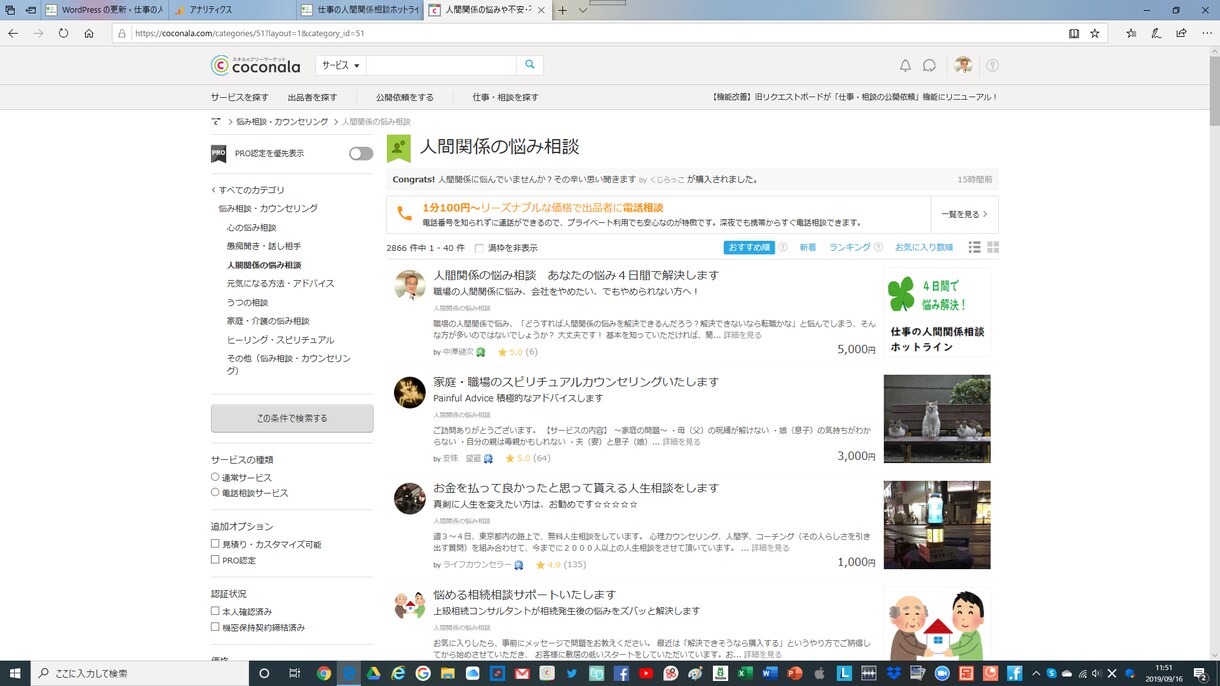Open 家庭・職場のスピリチュアルカウンセリング listing title
This screenshot has width=1220, height=686.
coord(576,382)
